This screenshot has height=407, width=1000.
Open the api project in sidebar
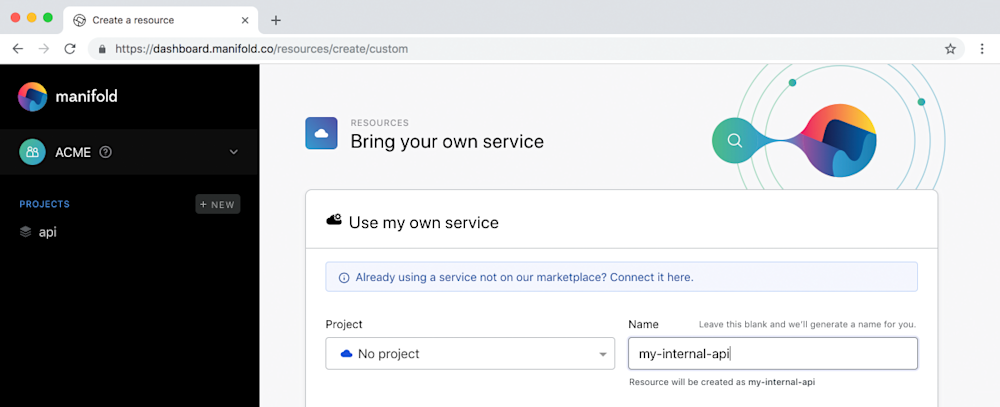[47, 232]
